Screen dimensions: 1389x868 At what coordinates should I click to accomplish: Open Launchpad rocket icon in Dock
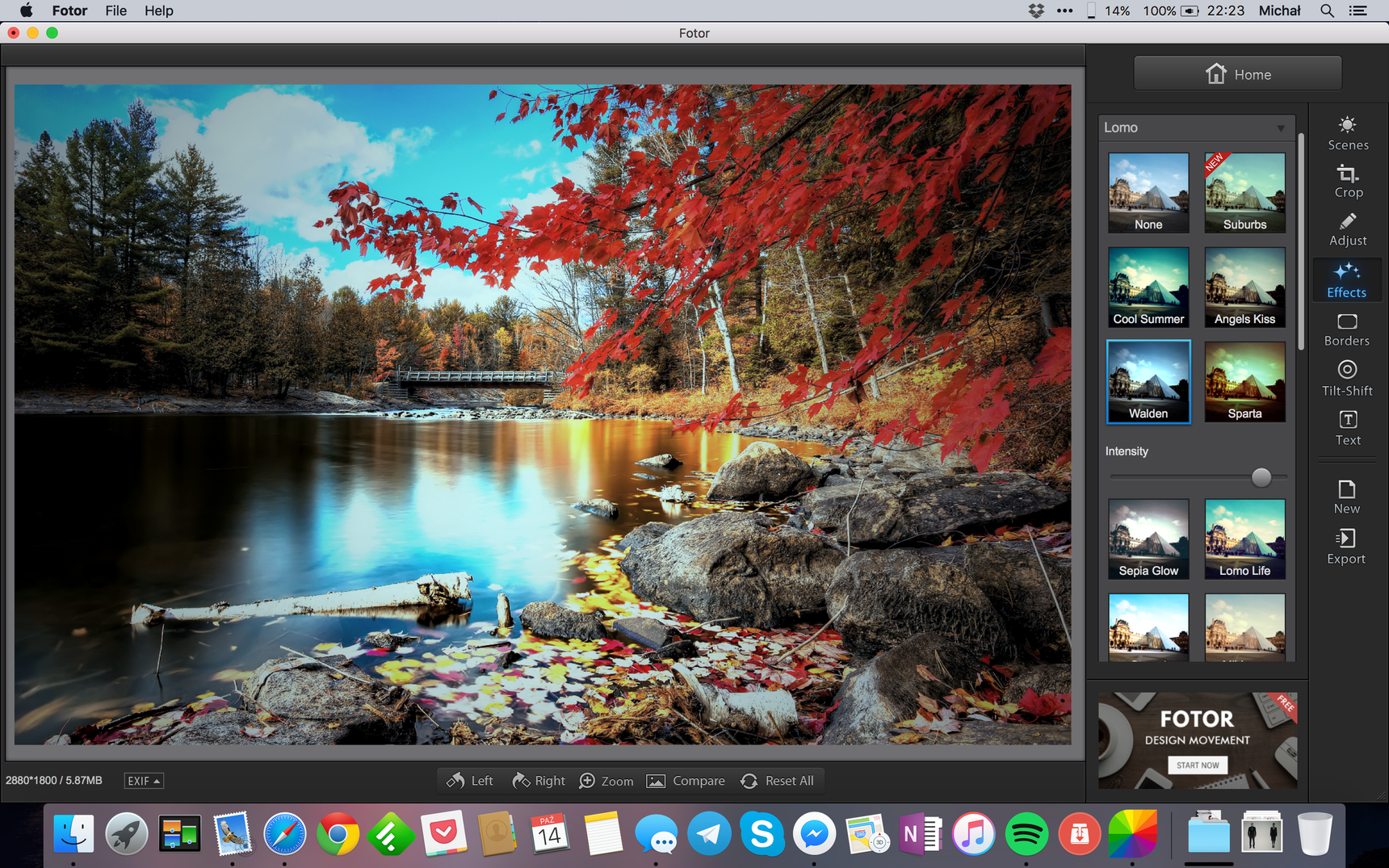(127, 834)
